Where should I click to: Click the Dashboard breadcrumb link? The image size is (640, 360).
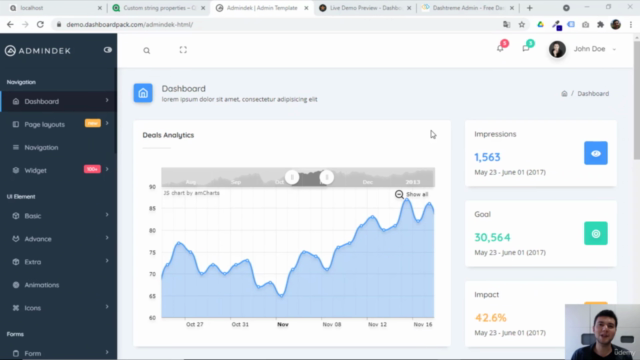593,93
